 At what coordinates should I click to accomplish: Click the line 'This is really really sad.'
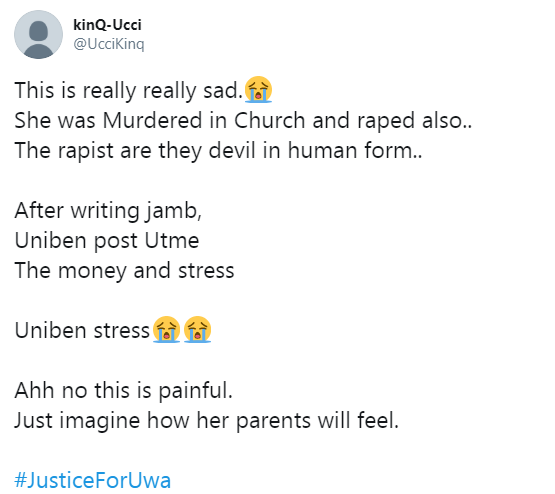129,90
